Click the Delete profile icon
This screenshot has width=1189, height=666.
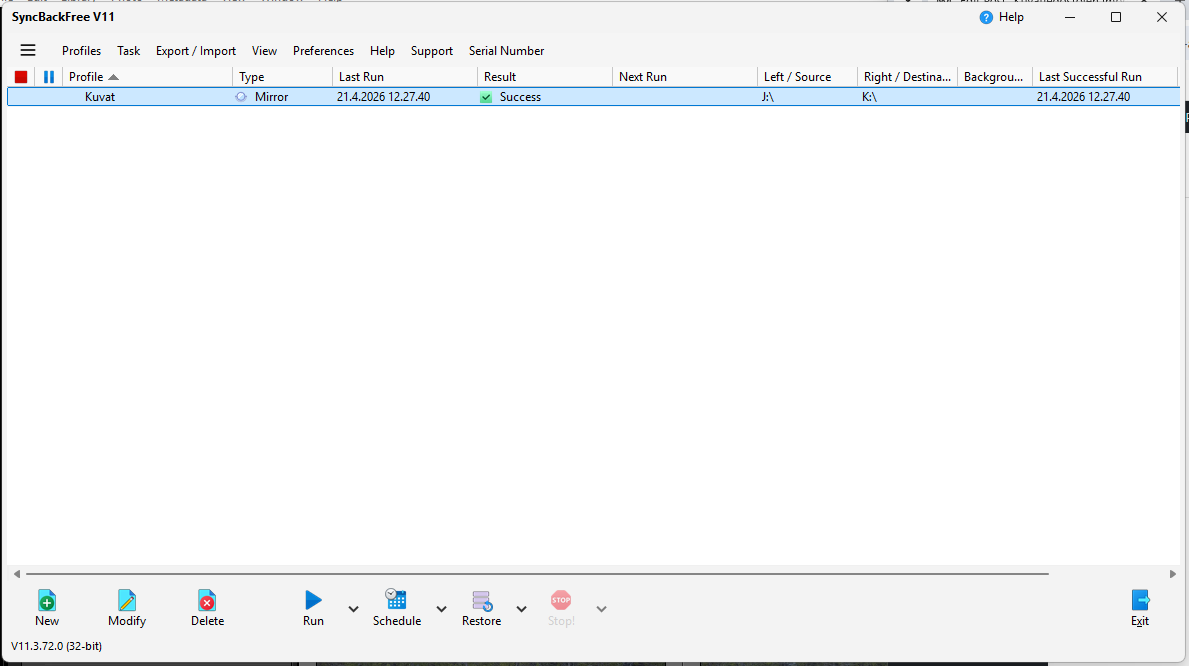[x=207, y=600]
